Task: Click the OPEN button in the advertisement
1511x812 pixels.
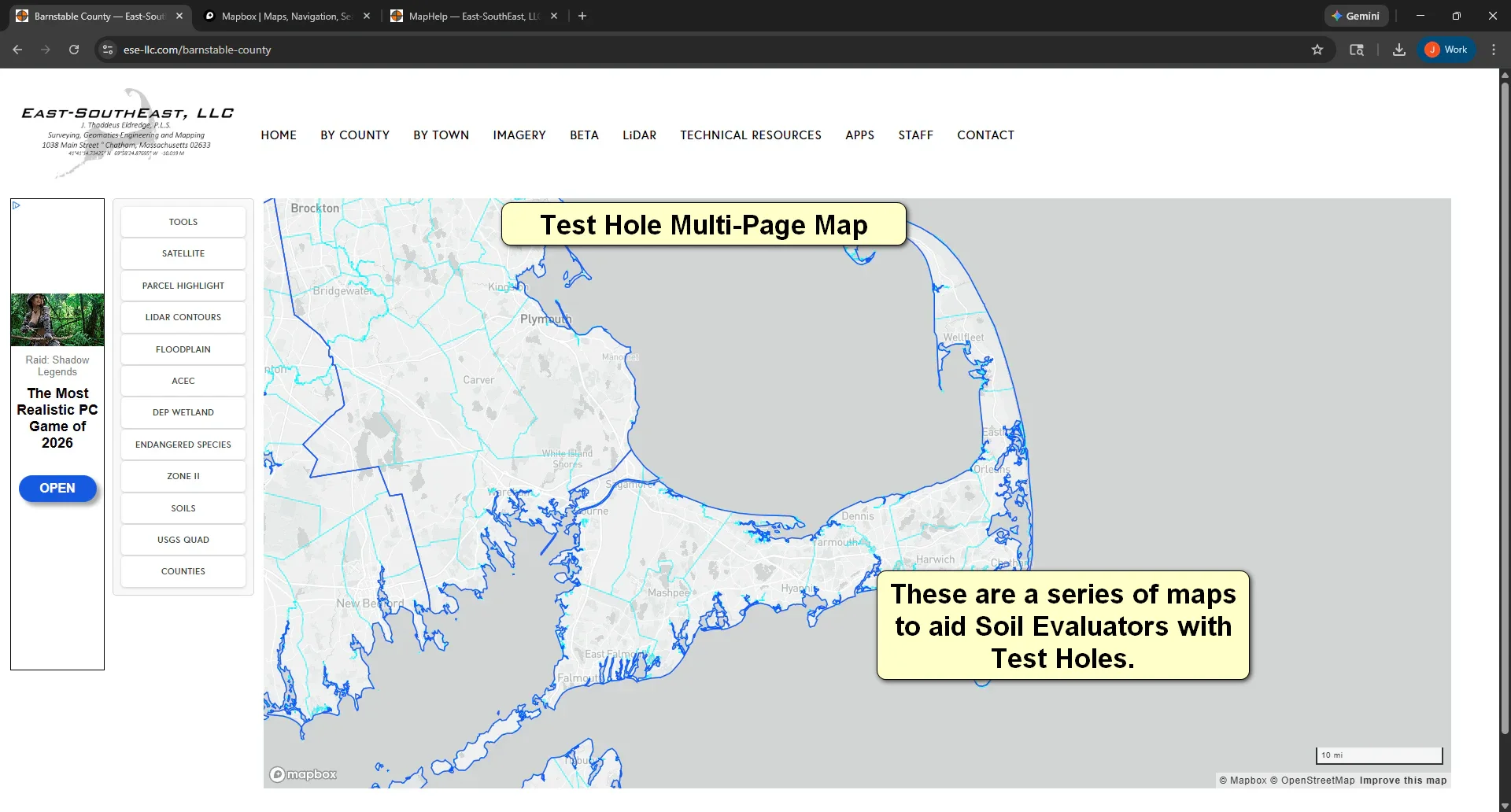Action: click(x=57, y=488)
